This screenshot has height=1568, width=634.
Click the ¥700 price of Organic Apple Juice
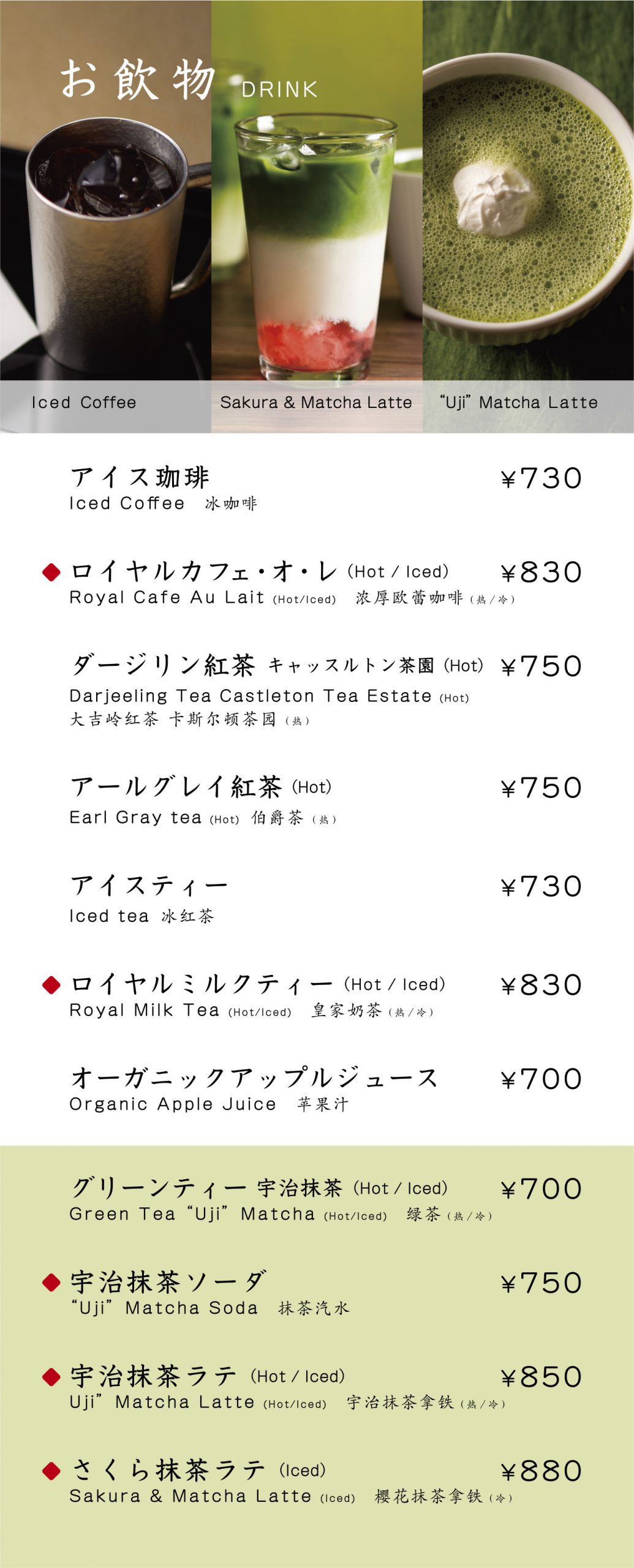click(x=541, y=1079)
